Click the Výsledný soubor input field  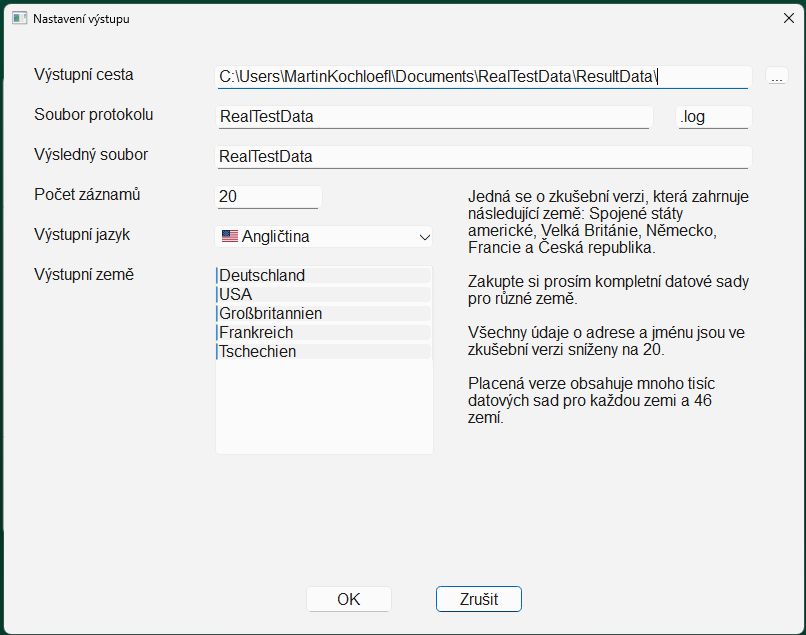[x=483, y=157]
